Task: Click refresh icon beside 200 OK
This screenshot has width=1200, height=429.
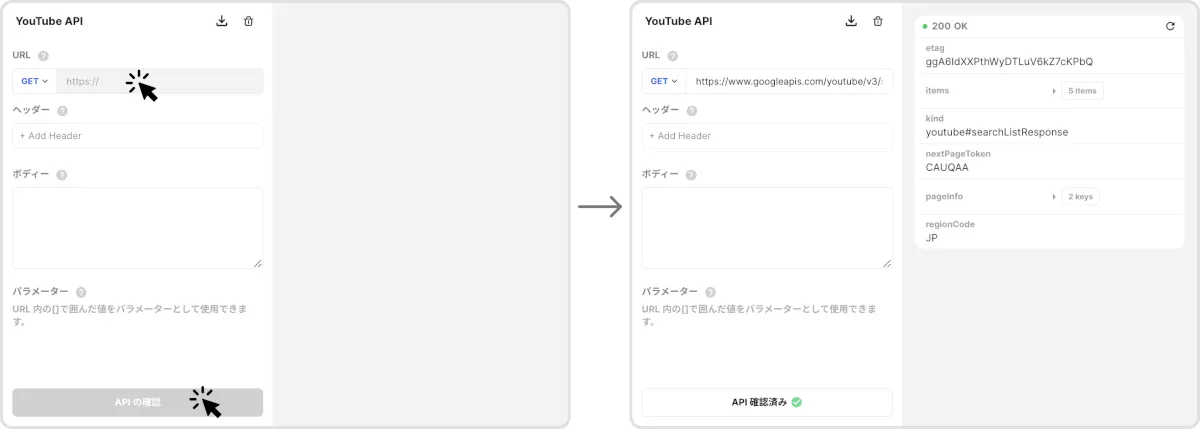Action: [1170, 27]
